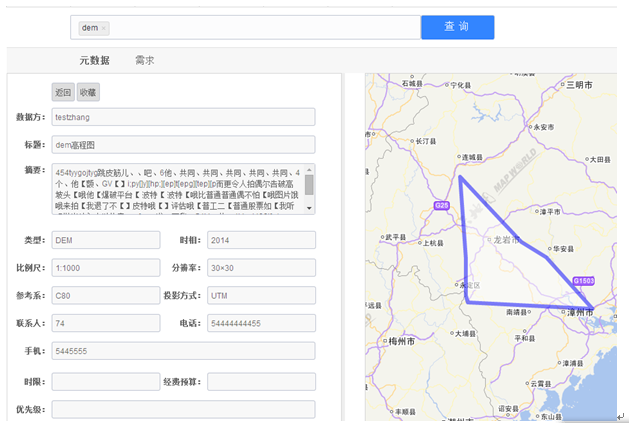Click the 收藏 button
This screenshot has width=629, height=423.
click(x=88, y=92)
